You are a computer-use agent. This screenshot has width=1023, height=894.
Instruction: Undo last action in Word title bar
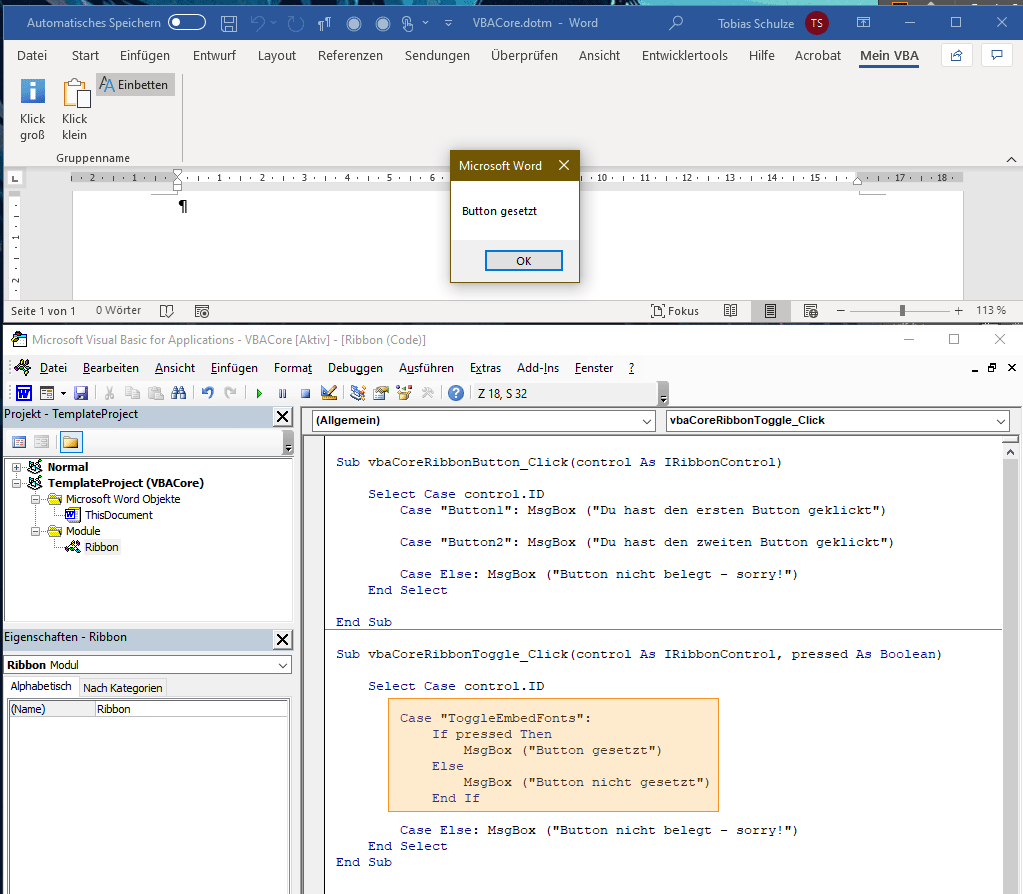(x=258, y=23)
